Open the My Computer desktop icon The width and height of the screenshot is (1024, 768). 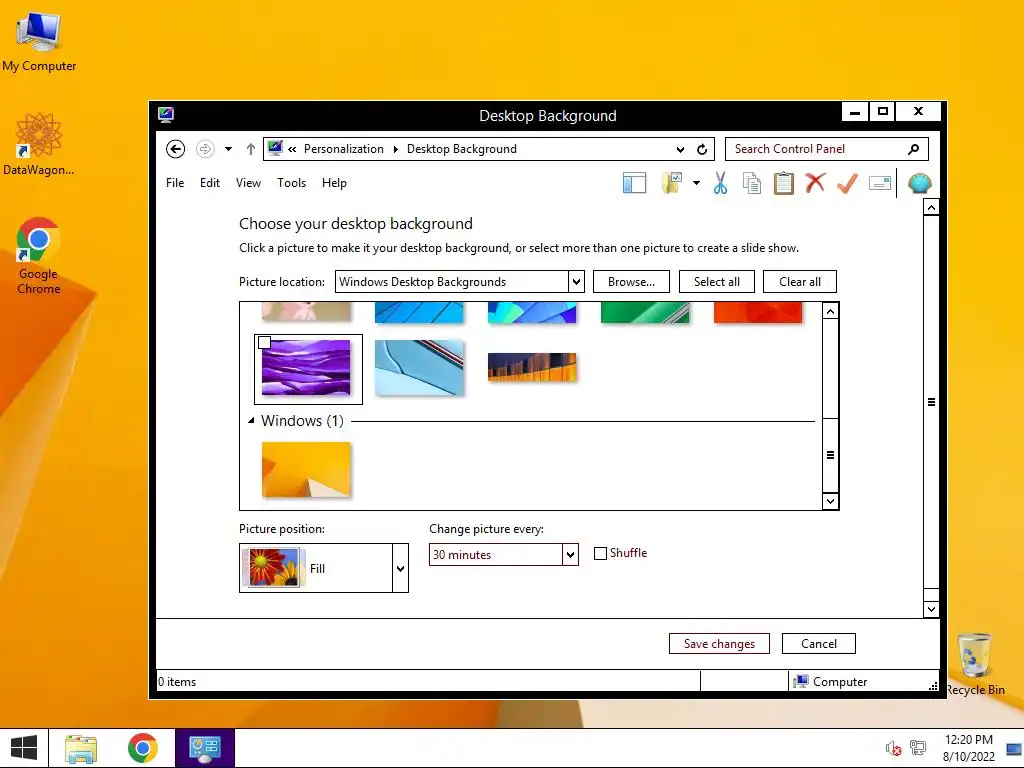(x=39, y=42)
